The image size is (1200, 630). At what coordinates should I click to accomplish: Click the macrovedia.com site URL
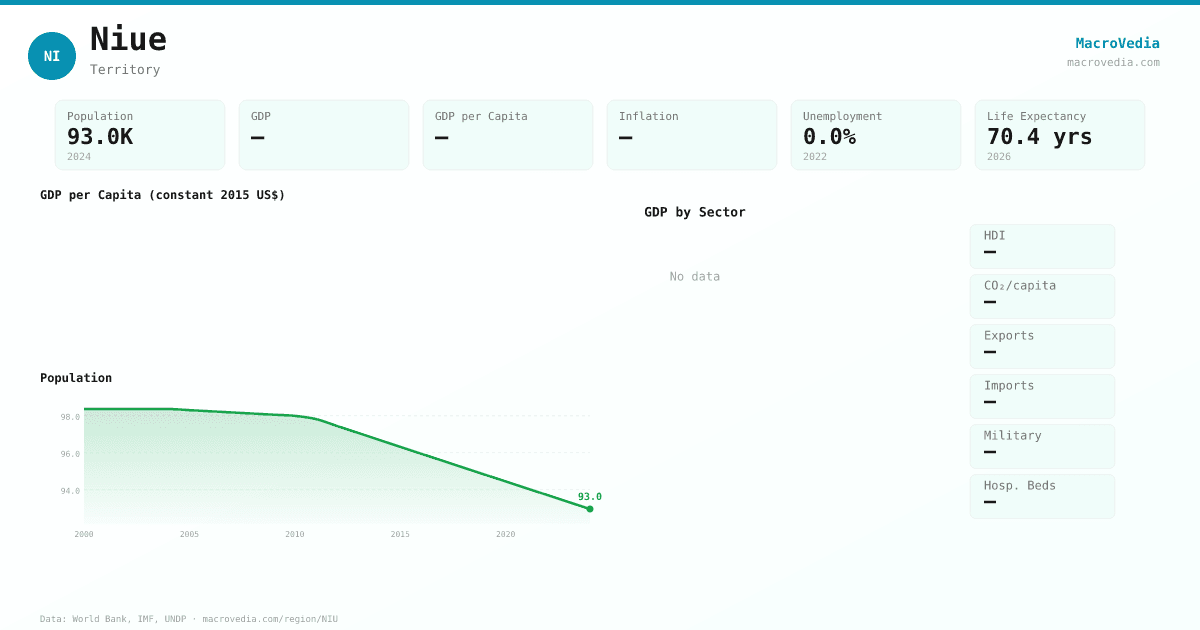1113,62
